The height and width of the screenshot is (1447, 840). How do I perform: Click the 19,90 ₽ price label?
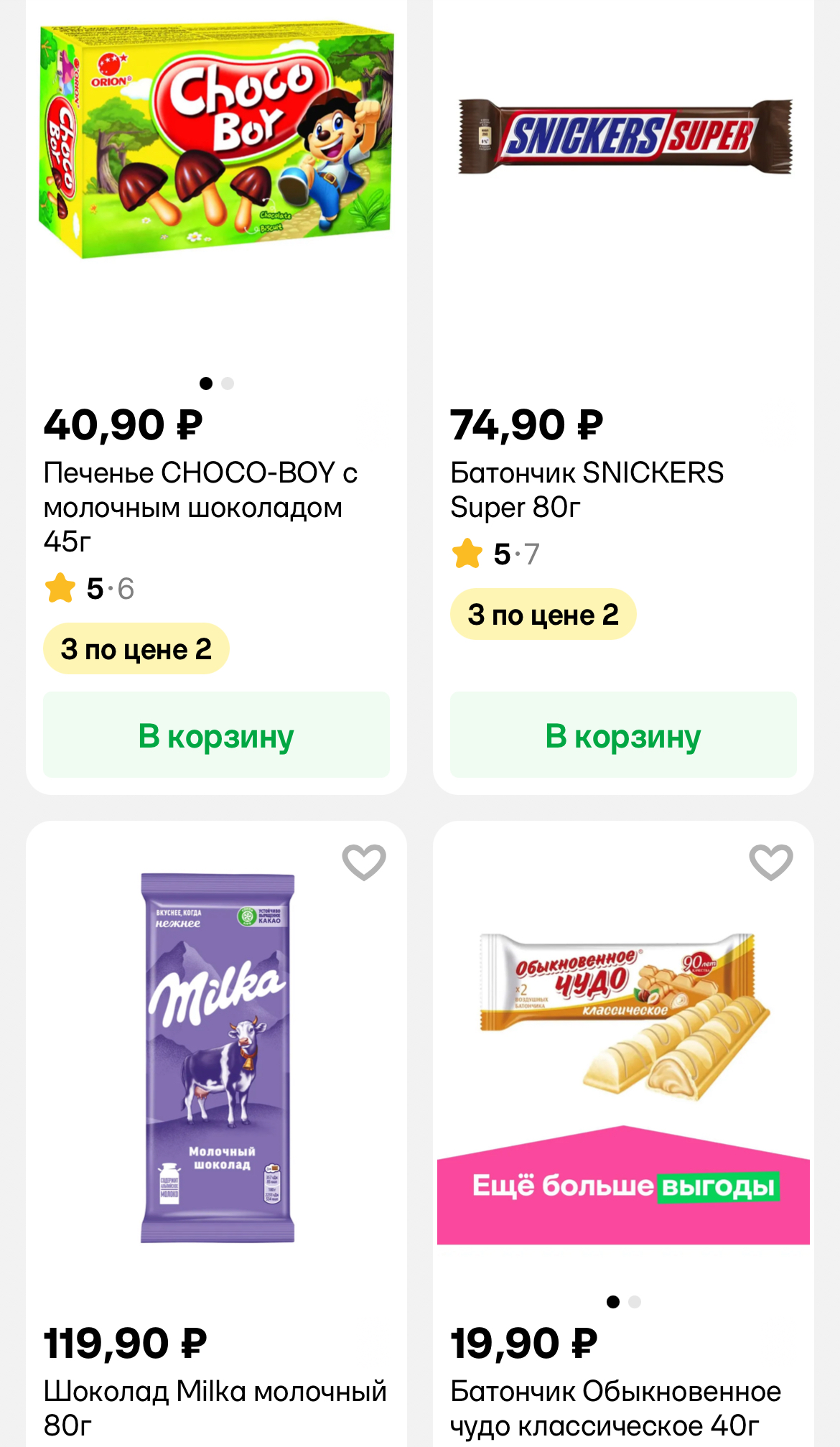click(x=524, y=1344)
